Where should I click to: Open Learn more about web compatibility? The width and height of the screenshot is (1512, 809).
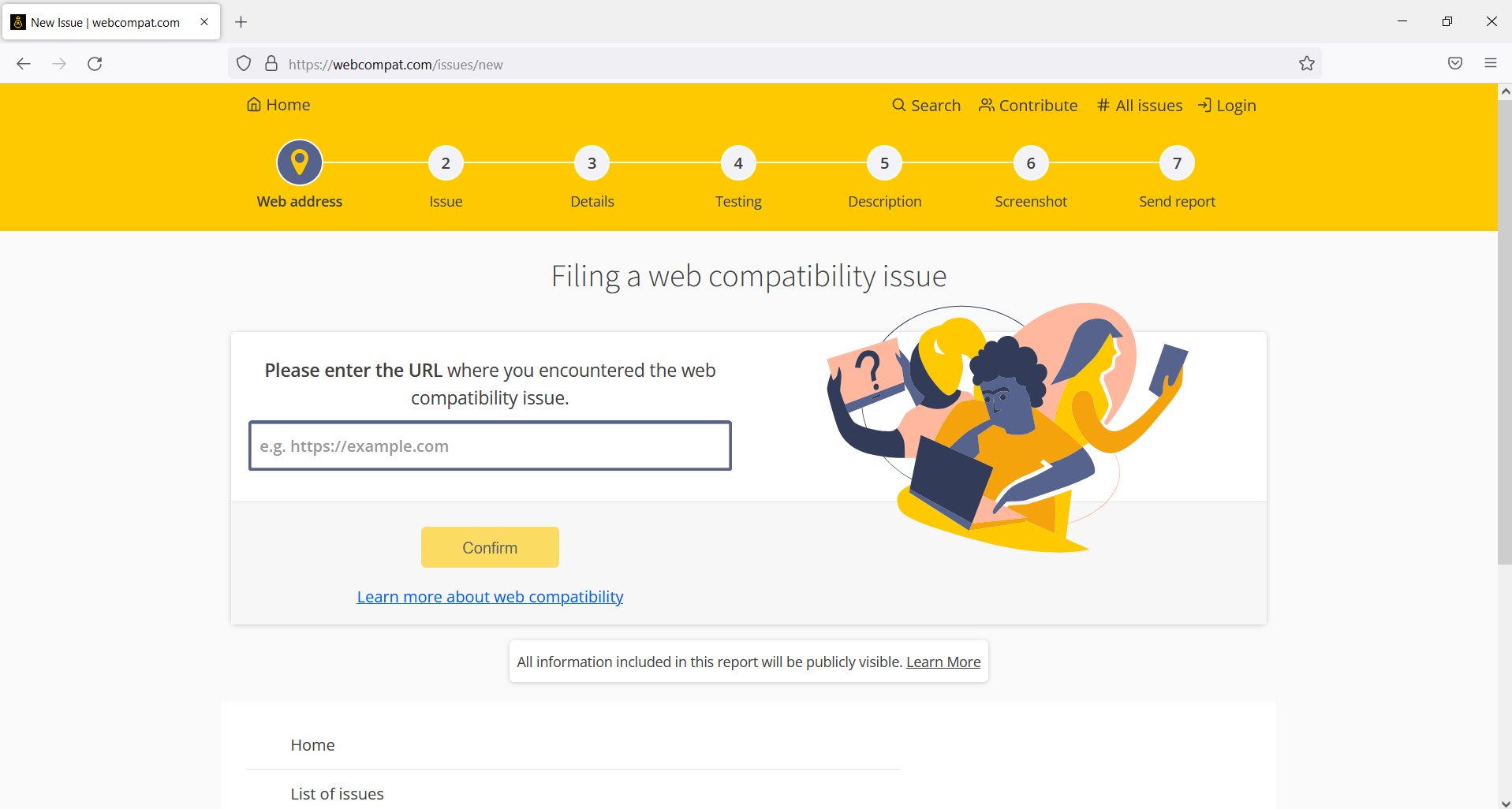point(490,597)
